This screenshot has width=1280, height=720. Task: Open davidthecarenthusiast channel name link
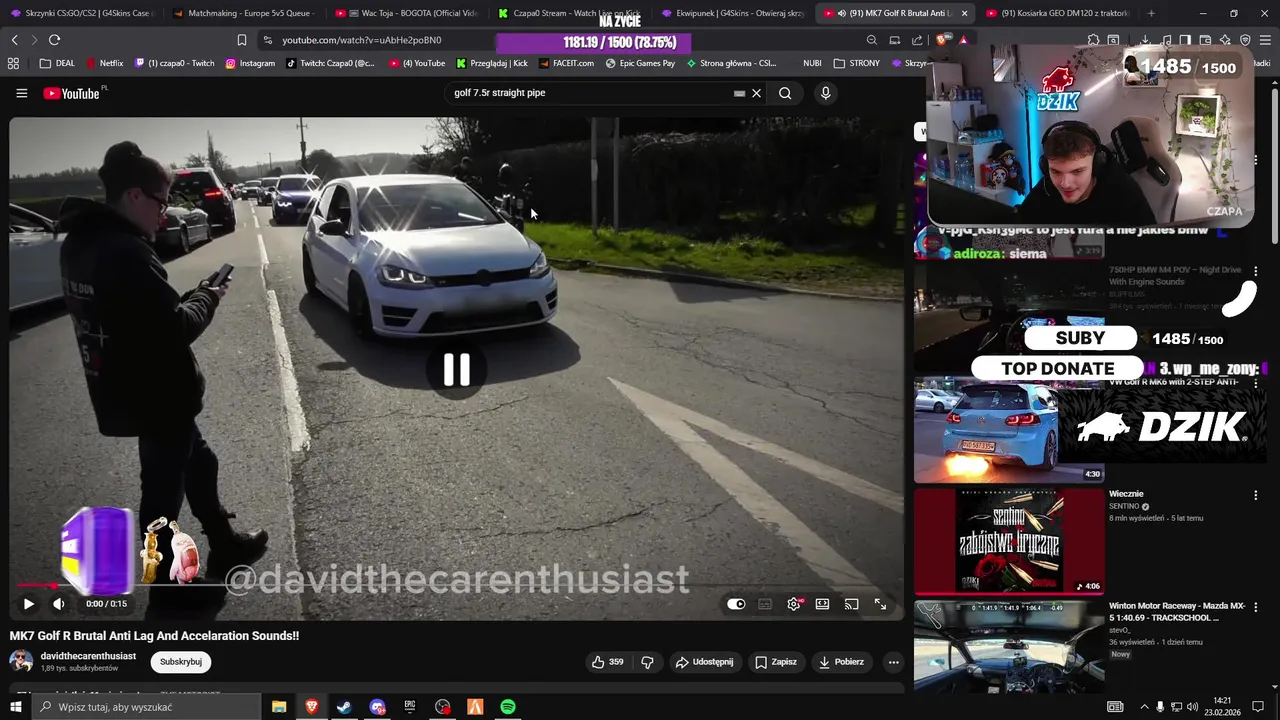pos(88,656)
